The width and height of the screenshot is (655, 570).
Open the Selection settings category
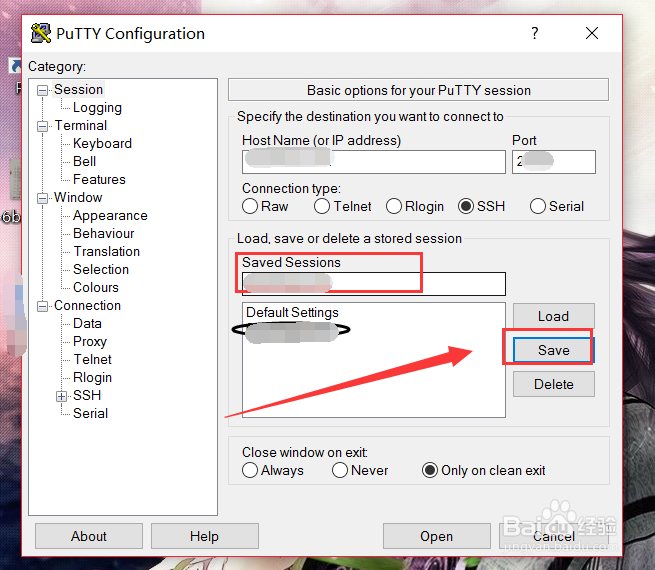[101, 269]
